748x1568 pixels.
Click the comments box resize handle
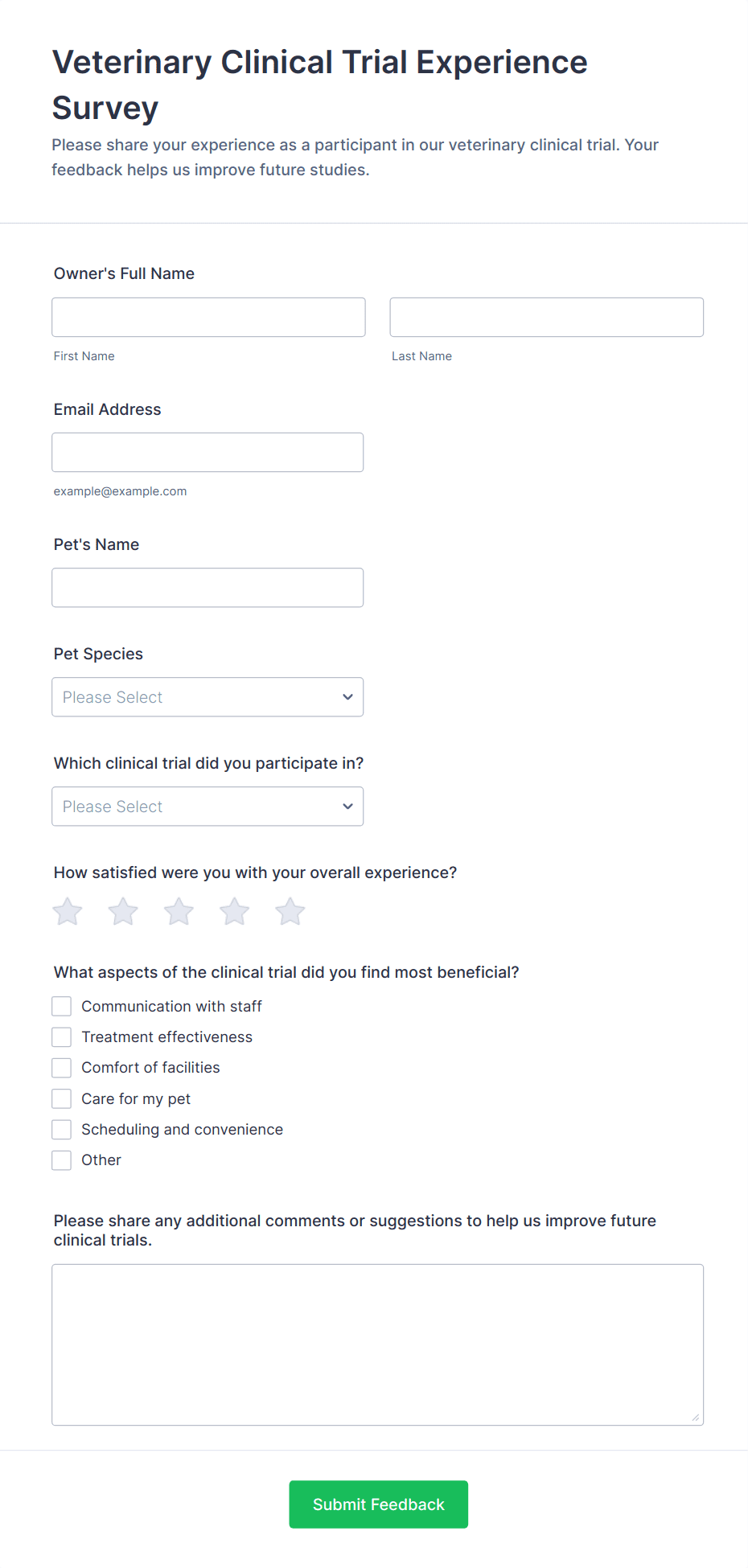[695, 1417]
